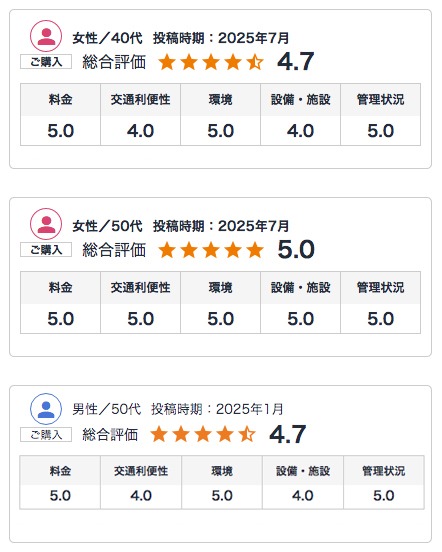The height and width of the screenshot is (552, 442).
Task: Click the half star in the male reviewer's rating
Action: coord(247,434)
